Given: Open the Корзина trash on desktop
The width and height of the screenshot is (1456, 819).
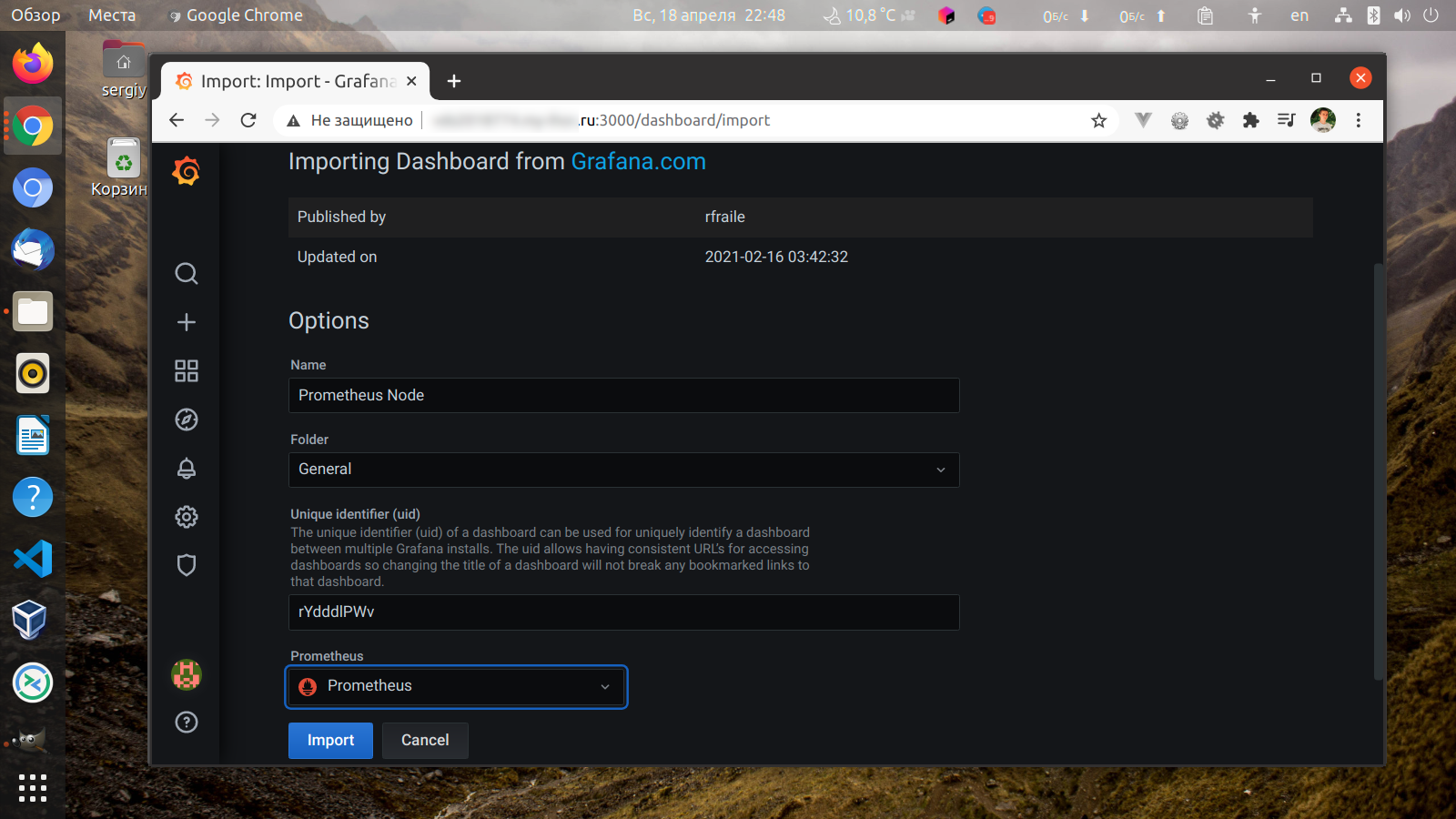Looking at the screenshot, I should [x=122, y=168].
